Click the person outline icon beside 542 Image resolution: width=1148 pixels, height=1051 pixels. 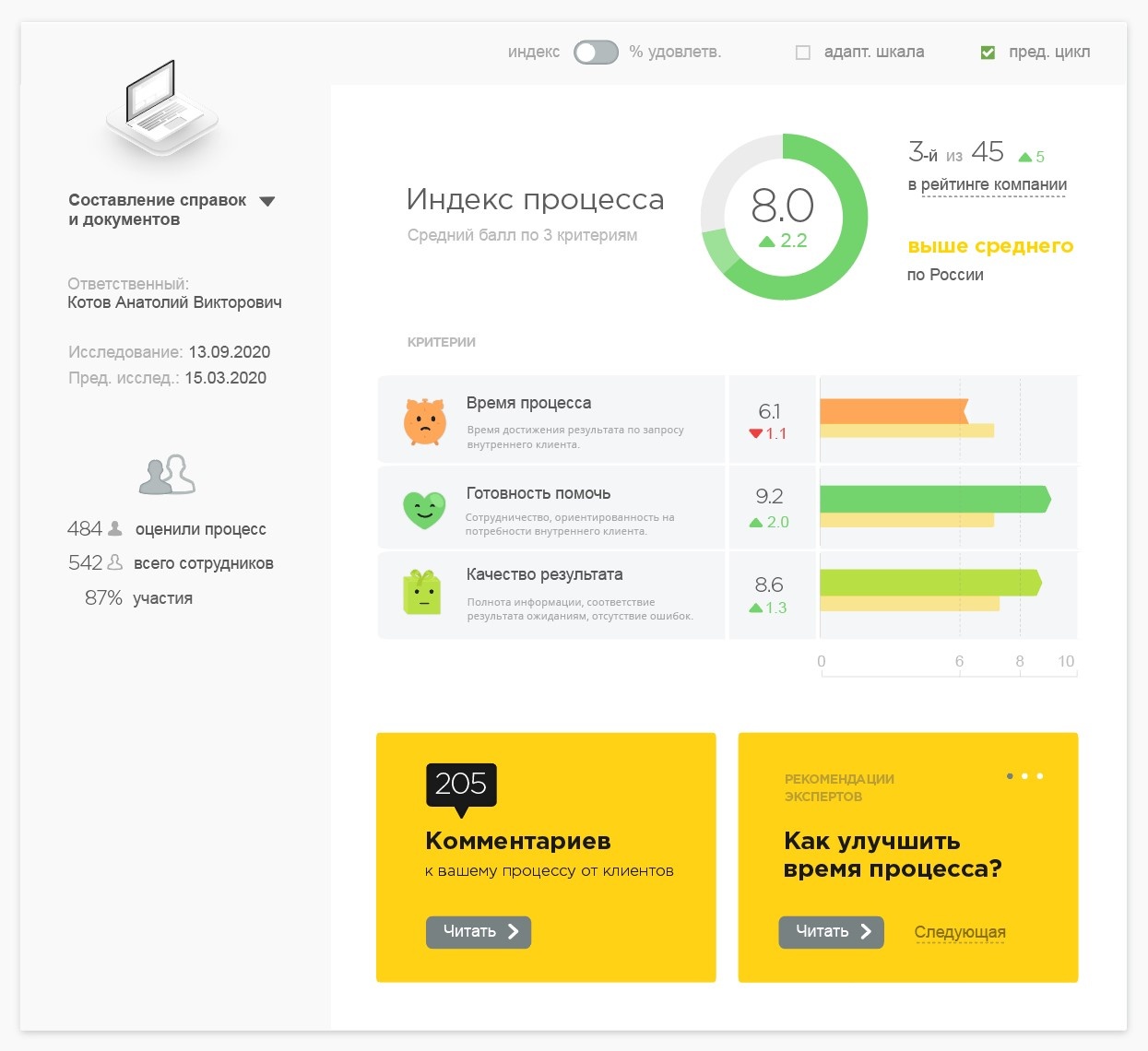(x=113, y=561)
